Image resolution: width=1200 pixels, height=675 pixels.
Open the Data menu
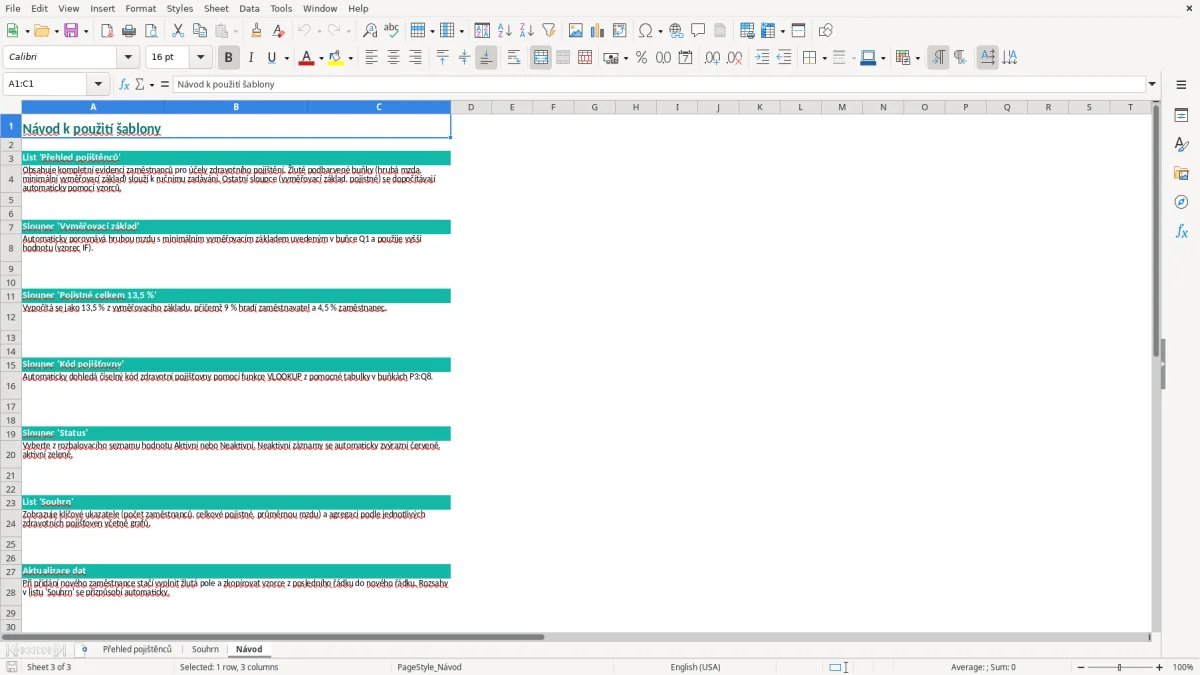(249, 8)
